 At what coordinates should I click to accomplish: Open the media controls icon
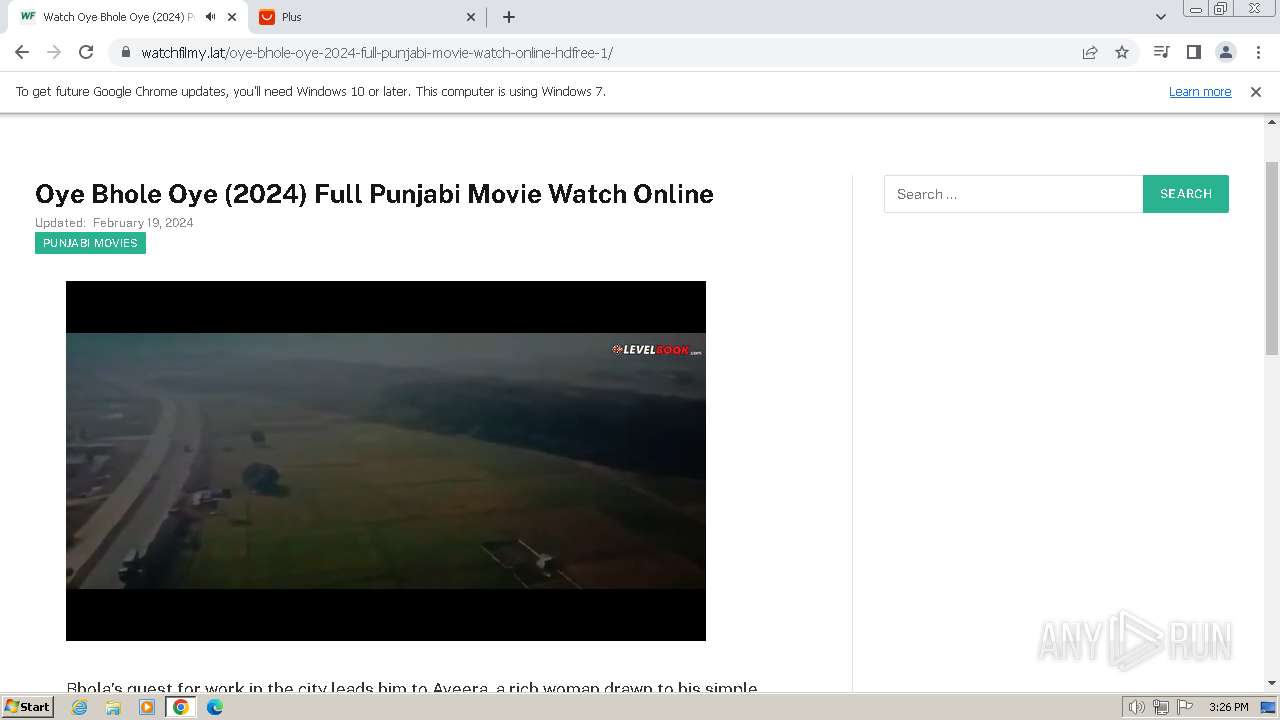1161,52
